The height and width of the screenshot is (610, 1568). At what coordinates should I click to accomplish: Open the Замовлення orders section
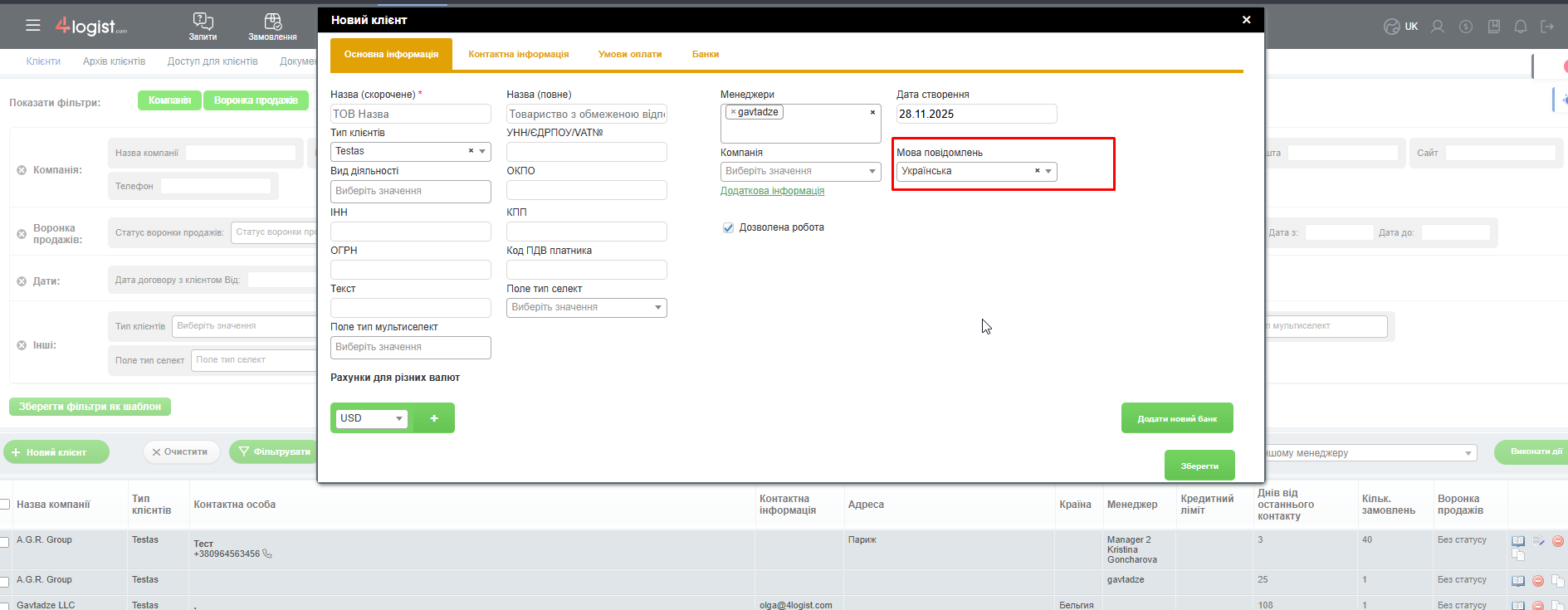pos(272,27)
